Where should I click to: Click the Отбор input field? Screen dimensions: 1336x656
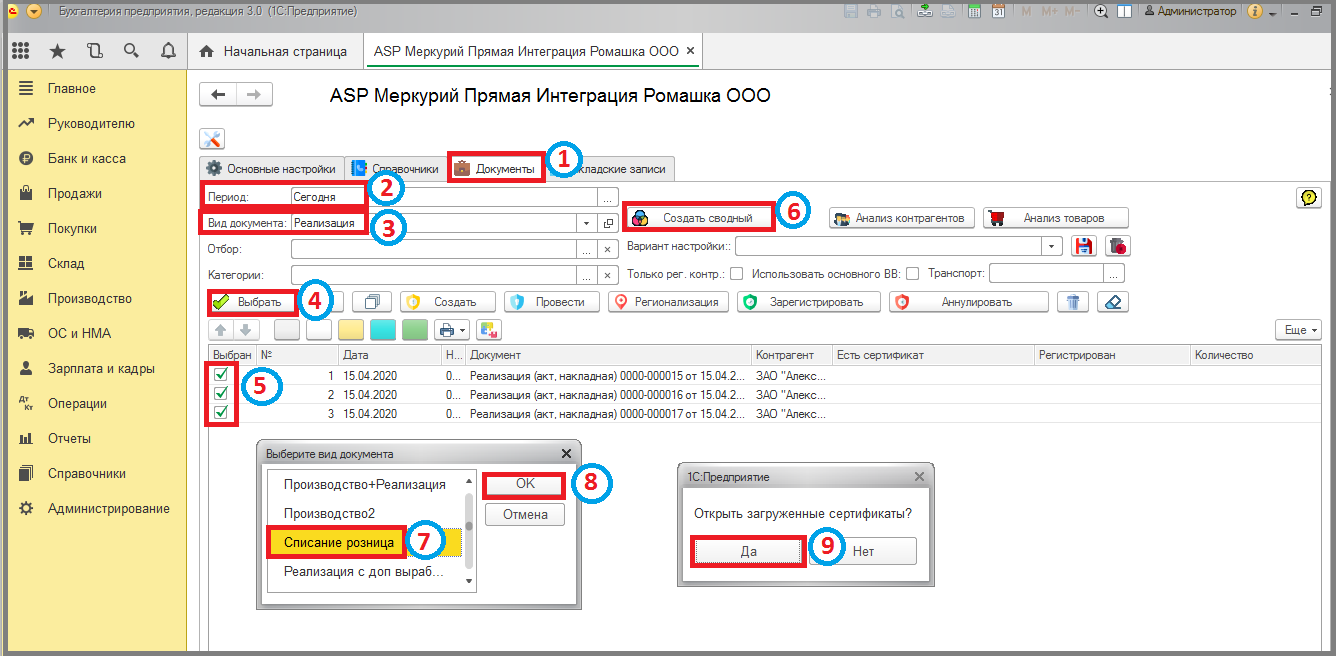click(x=434, y=249)
